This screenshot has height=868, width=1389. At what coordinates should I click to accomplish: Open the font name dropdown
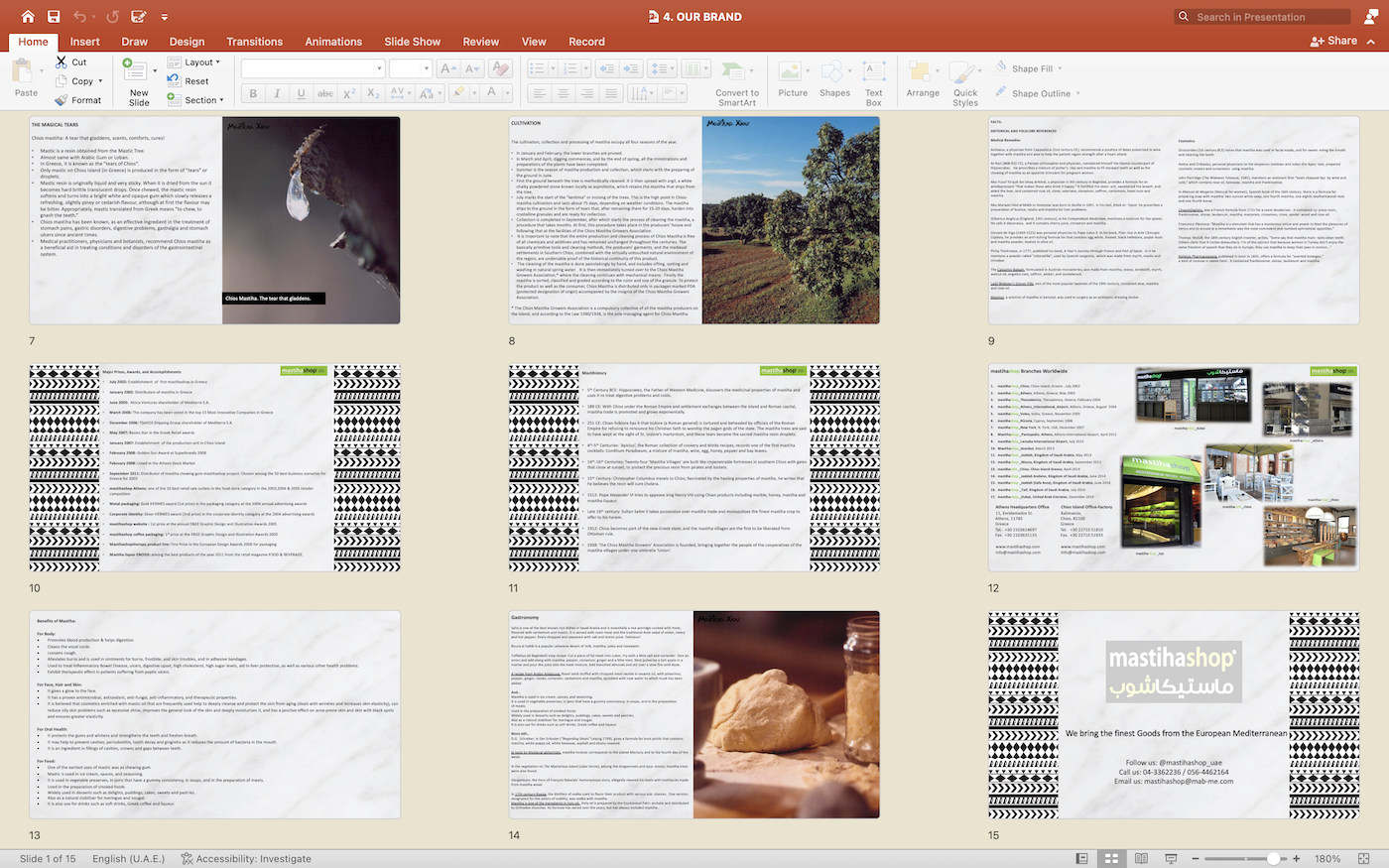click(x=379, y=68)
